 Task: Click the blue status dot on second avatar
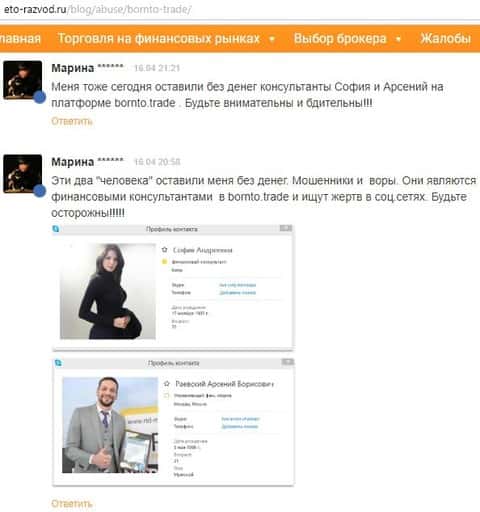point(40,191)
